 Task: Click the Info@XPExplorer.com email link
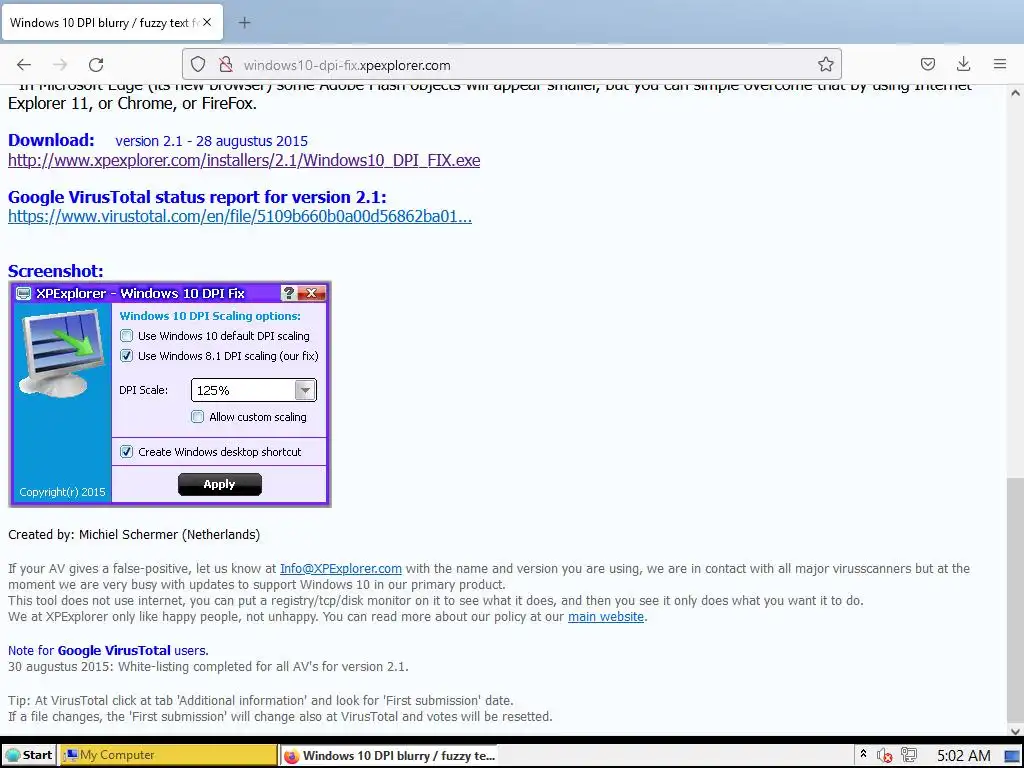[x=341, y=569]
